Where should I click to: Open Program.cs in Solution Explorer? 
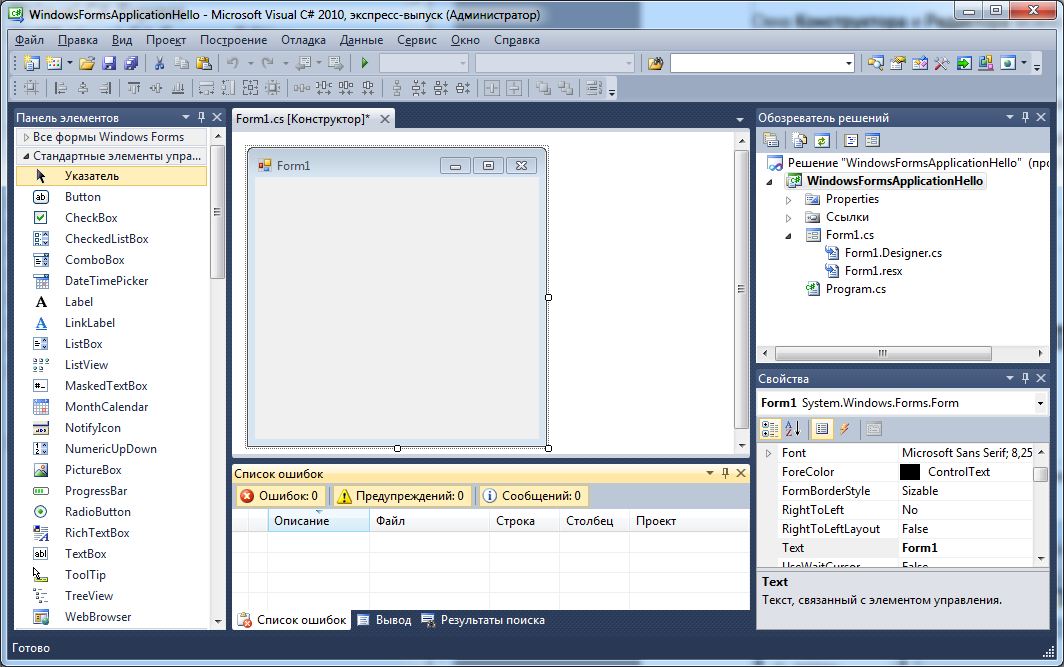(x=855, y=289)
